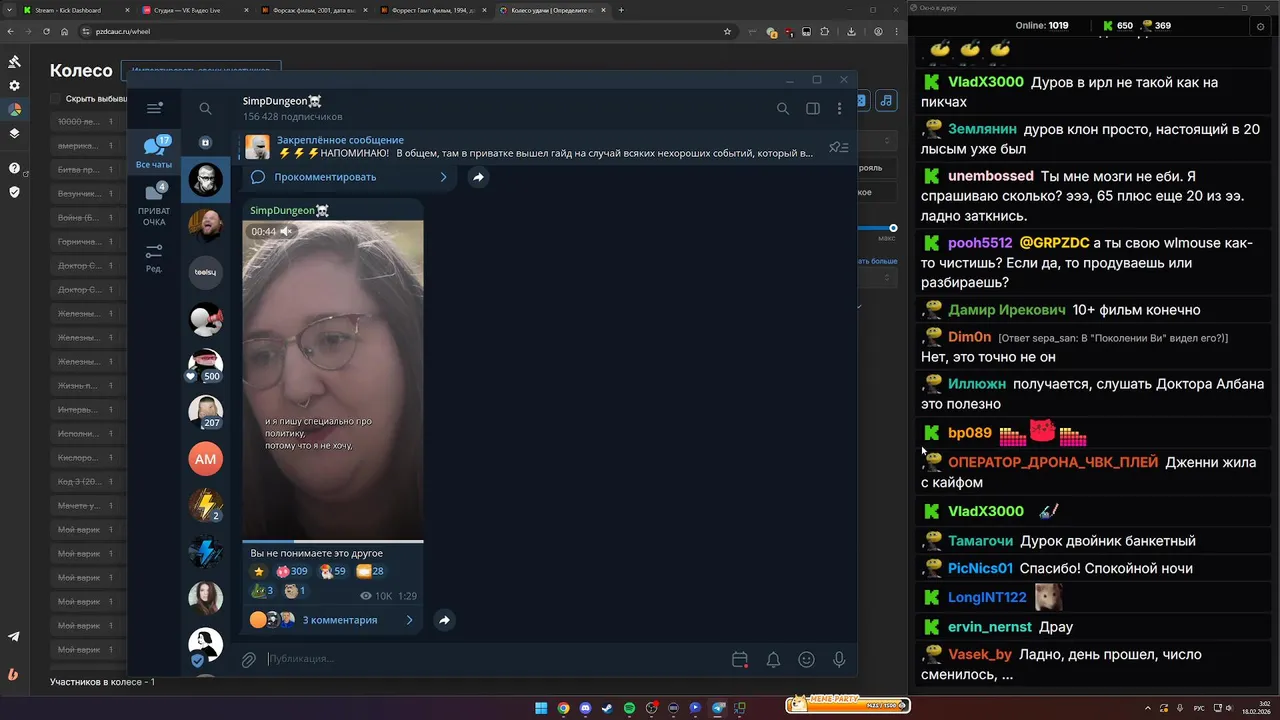Click the music note button on wheel page
This screenshot has width=1280, height=720.
[886, 100]
